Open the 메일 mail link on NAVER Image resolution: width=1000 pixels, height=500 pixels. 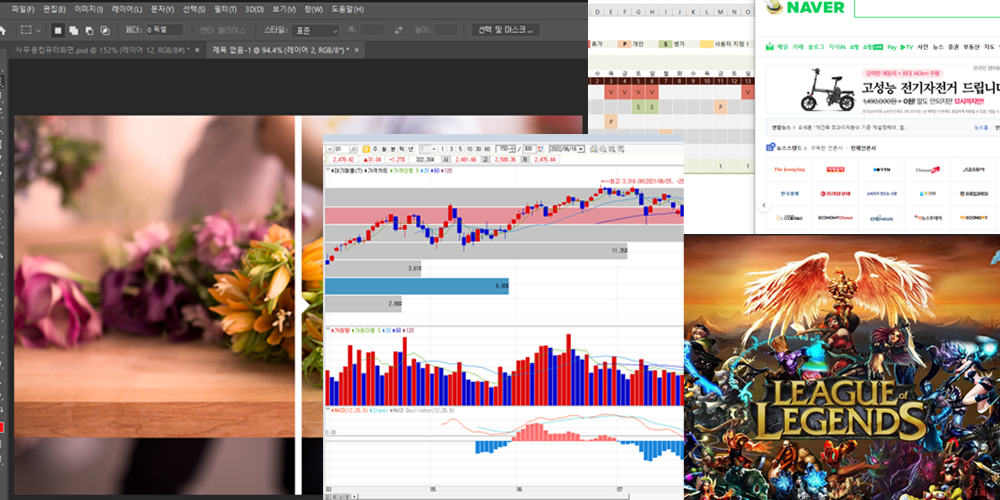pyautogui.click(x=783, y=47)
